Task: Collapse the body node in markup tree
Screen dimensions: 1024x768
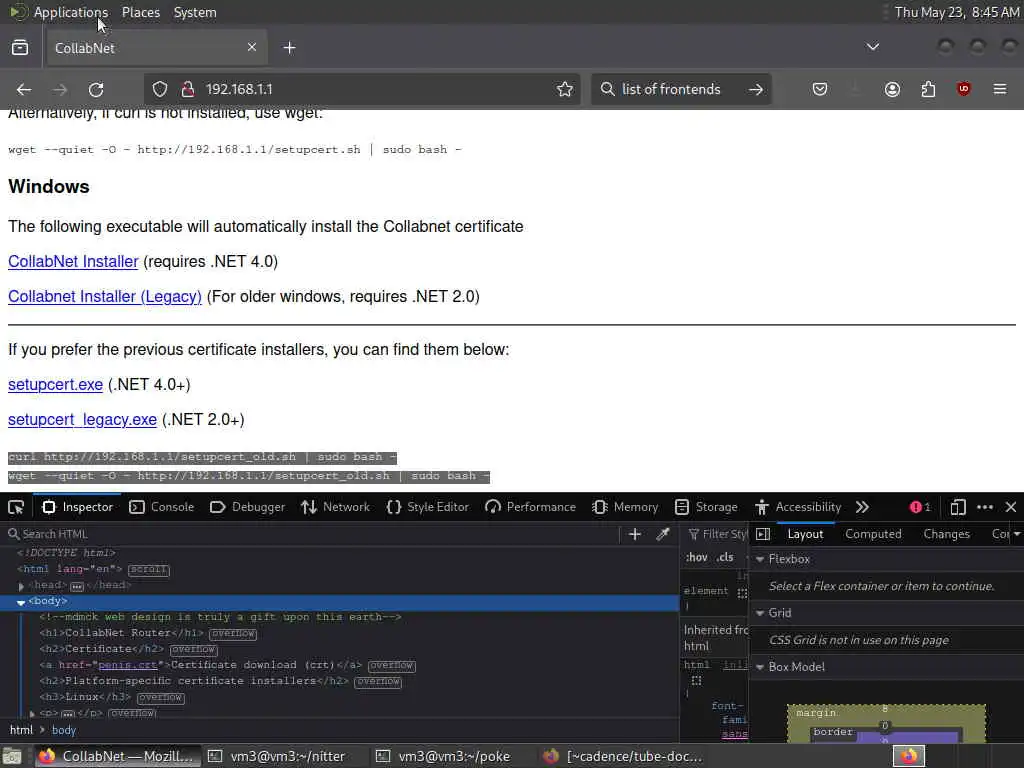Action: [21, 602]
